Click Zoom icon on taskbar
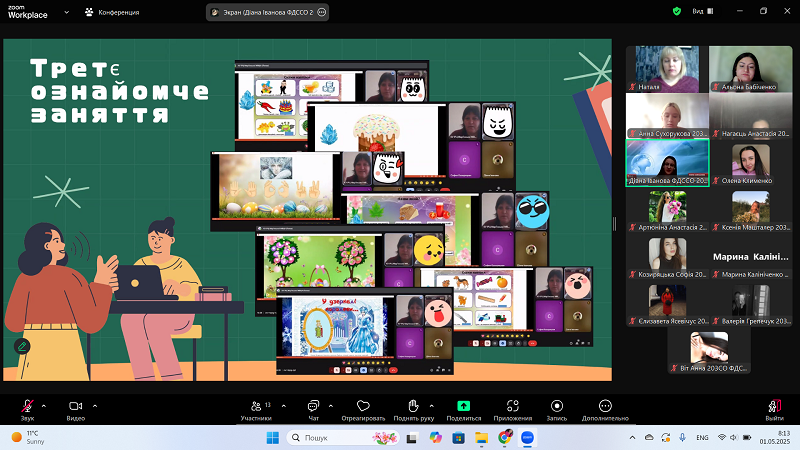 [x=528, y=438]
